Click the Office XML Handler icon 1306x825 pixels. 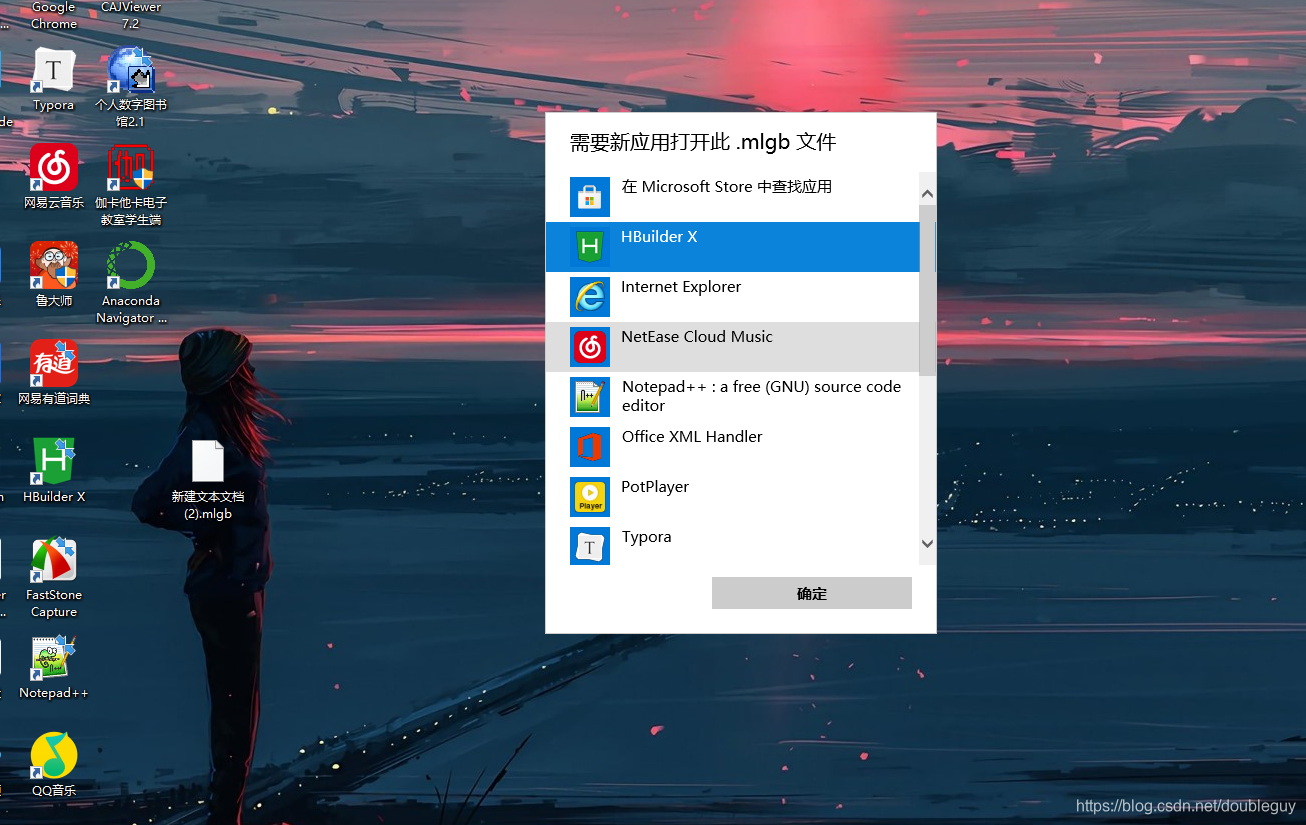(590, 447)
